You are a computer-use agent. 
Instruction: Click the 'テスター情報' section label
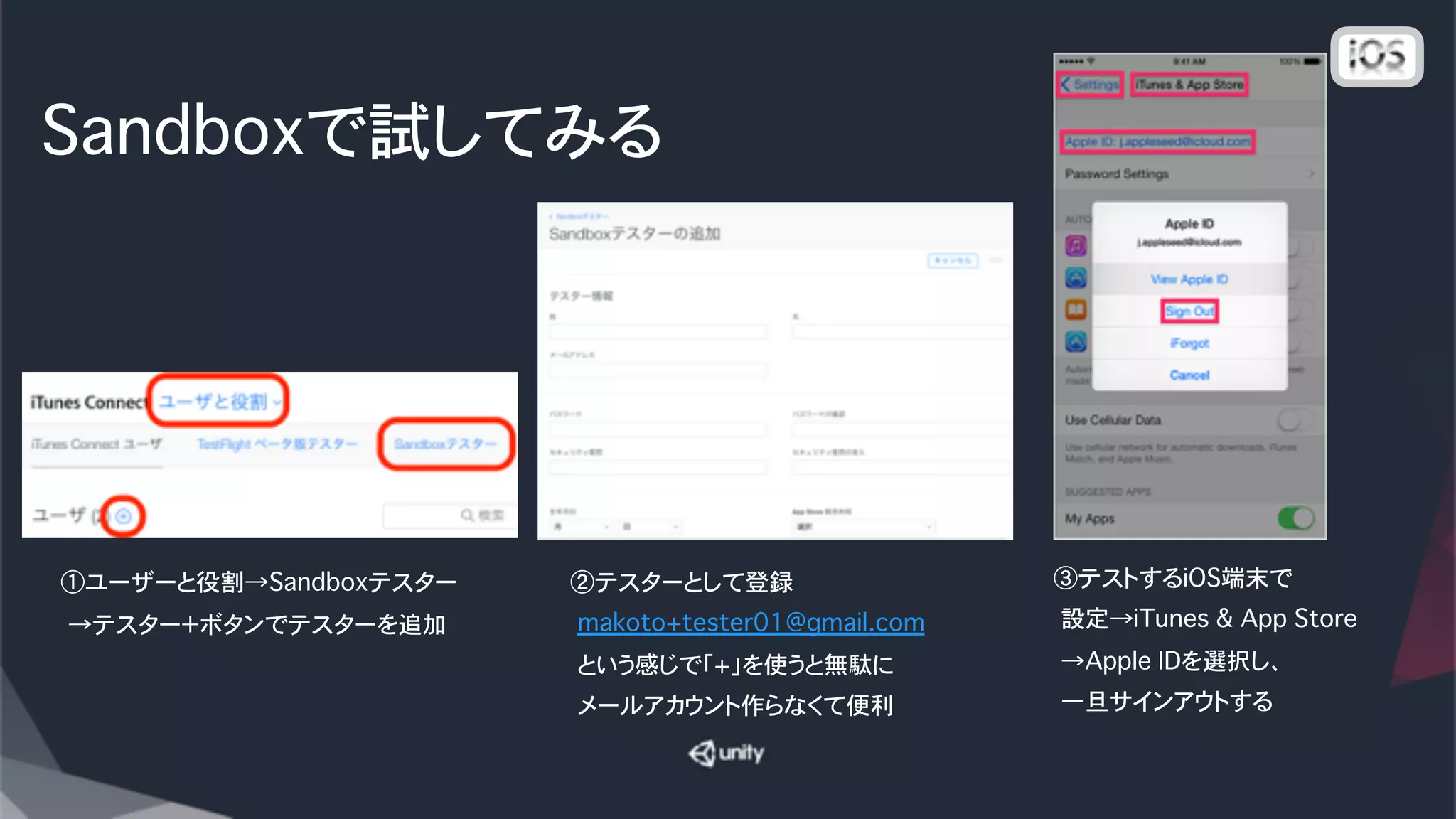point(581,296)
